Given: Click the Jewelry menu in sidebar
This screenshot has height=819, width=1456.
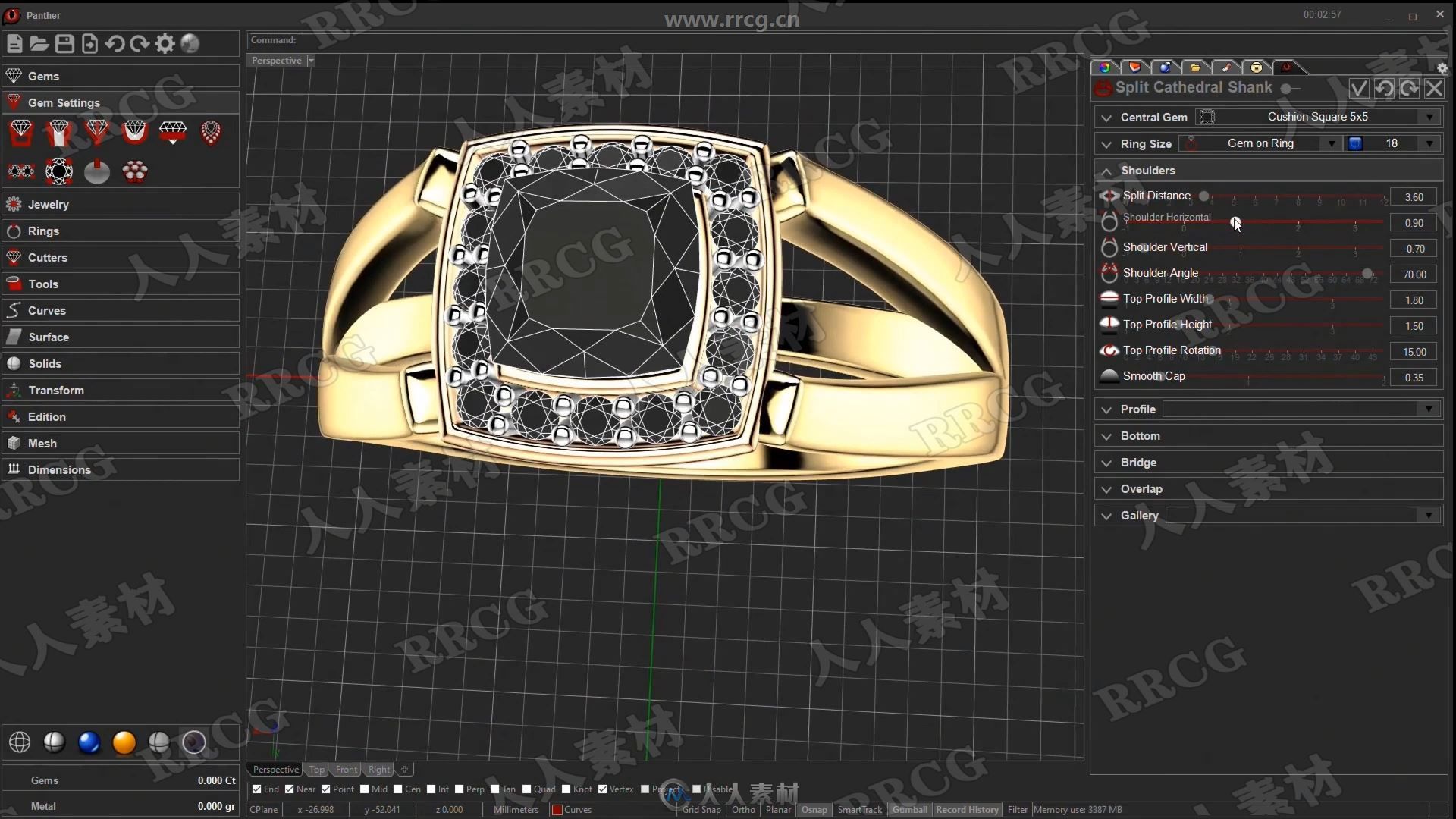Looking at the screenshot, I should click(48, 204).
